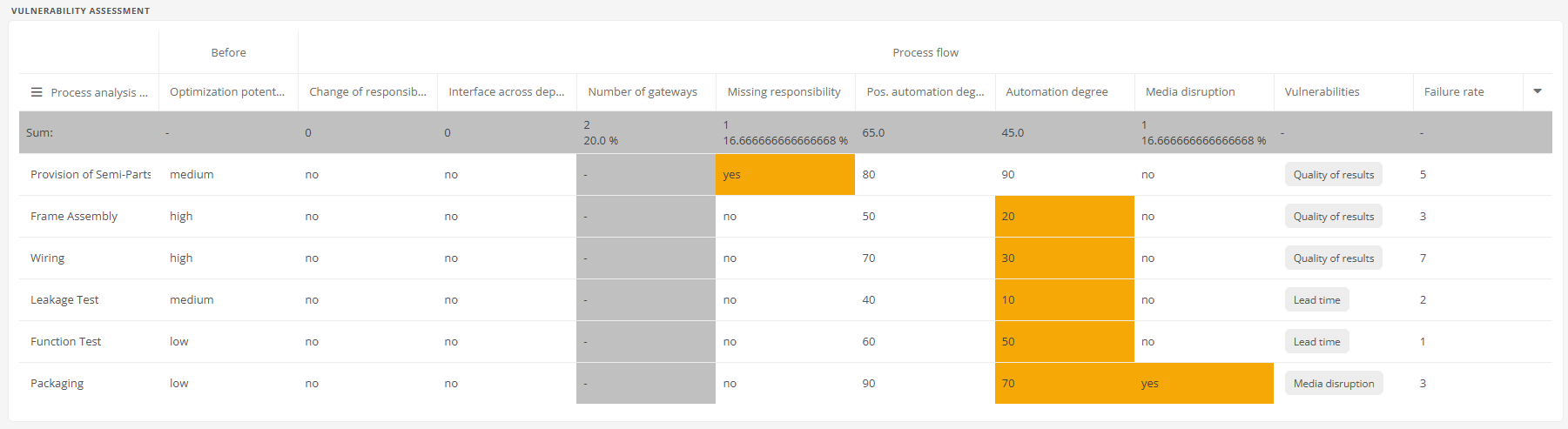1568x429 pixels.
Task: Click Quality of results tag in Wiring row
Action: coord(1333,258)
